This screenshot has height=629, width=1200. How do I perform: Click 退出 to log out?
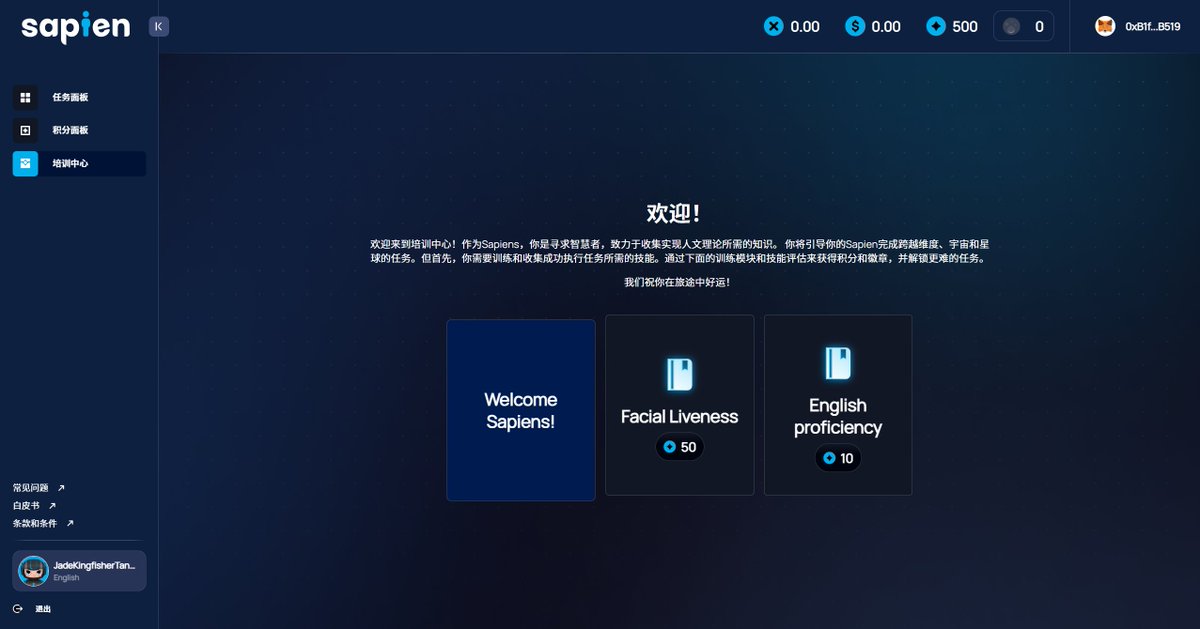pyautogui.click(x=43, y=609)
